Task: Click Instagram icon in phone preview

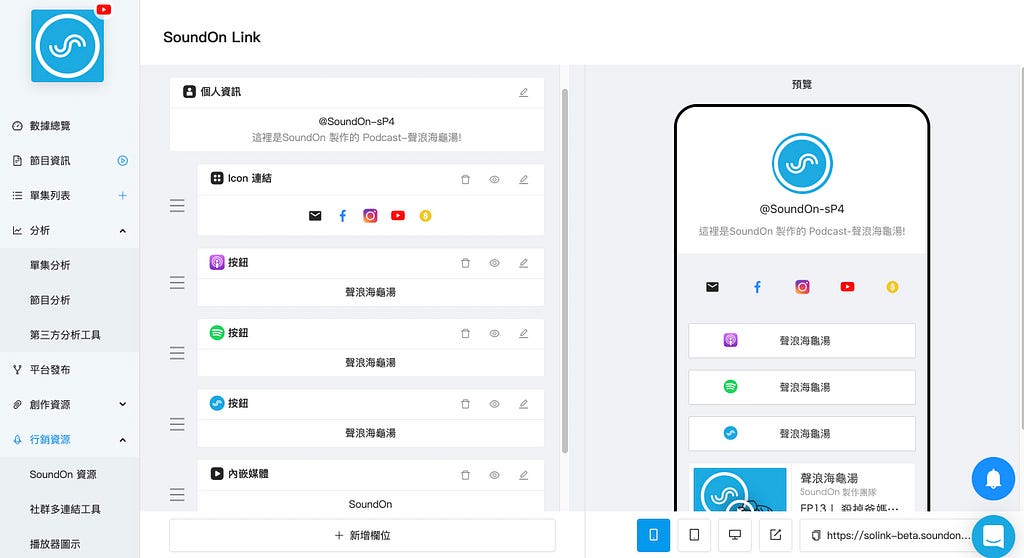Action: point(802,287)
